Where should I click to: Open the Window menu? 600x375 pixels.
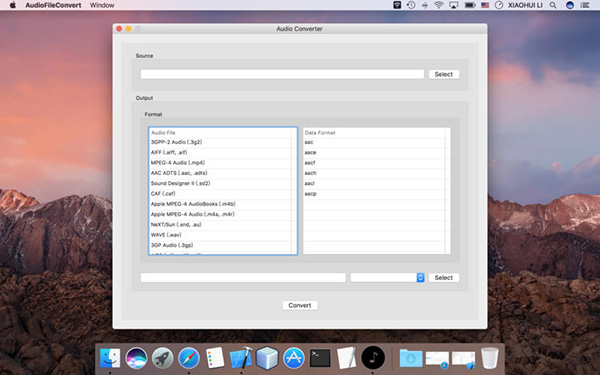coord(102,5)
